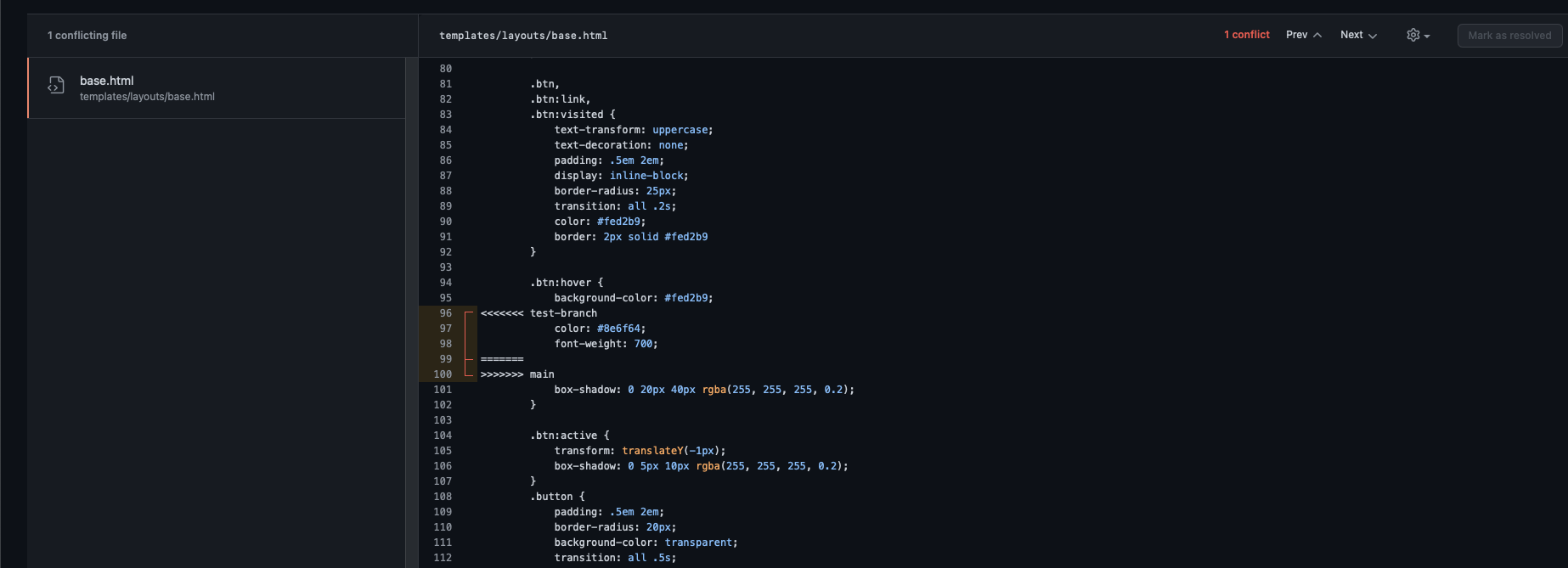This screenshot has width=1568, height=568.
Task: Place cursor on font-weight: 700 line
Action: coord(606,344)
